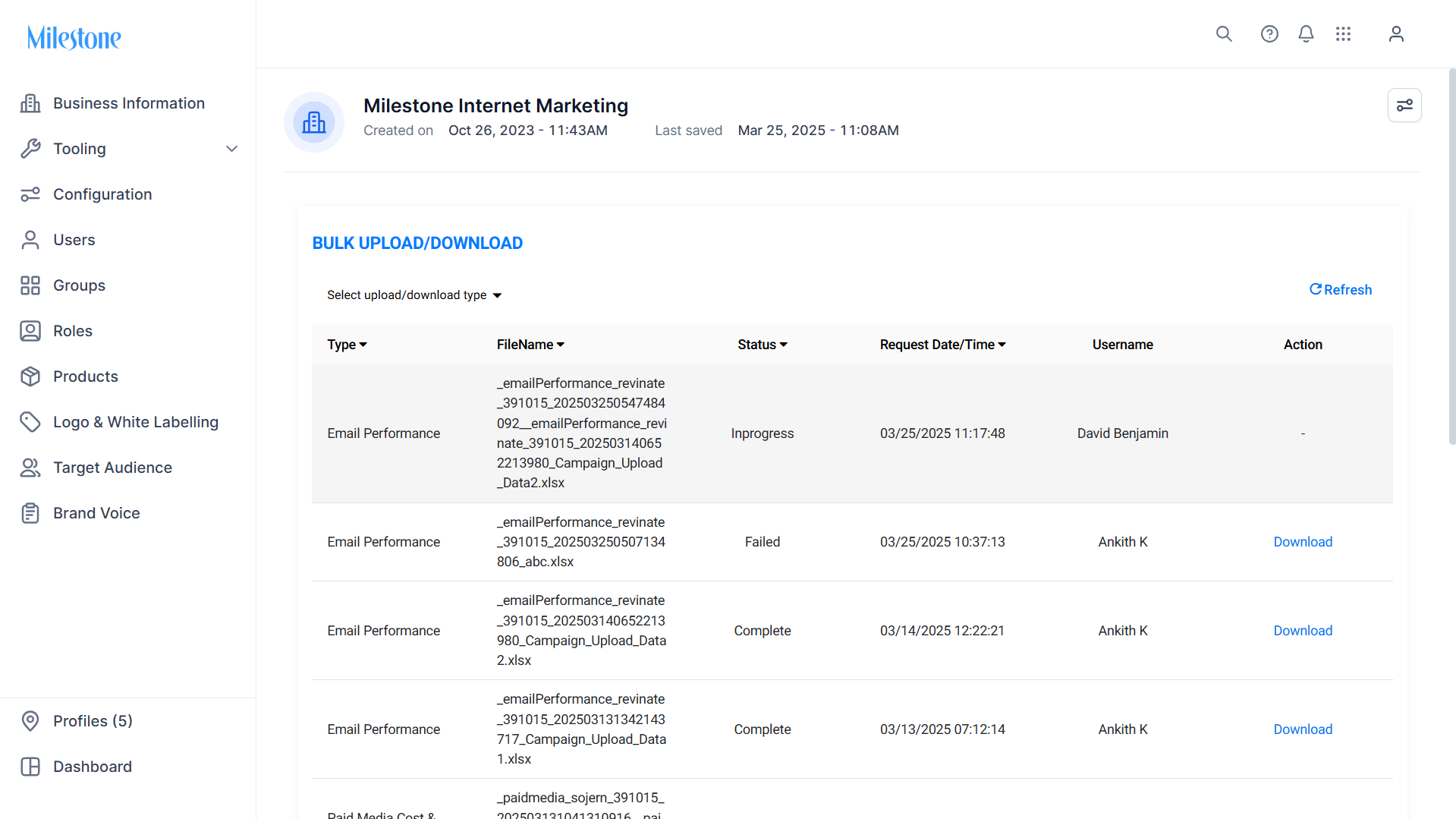Download the 03/14/2025 Campaign_Upload_Data2 file

(1303, 631)
